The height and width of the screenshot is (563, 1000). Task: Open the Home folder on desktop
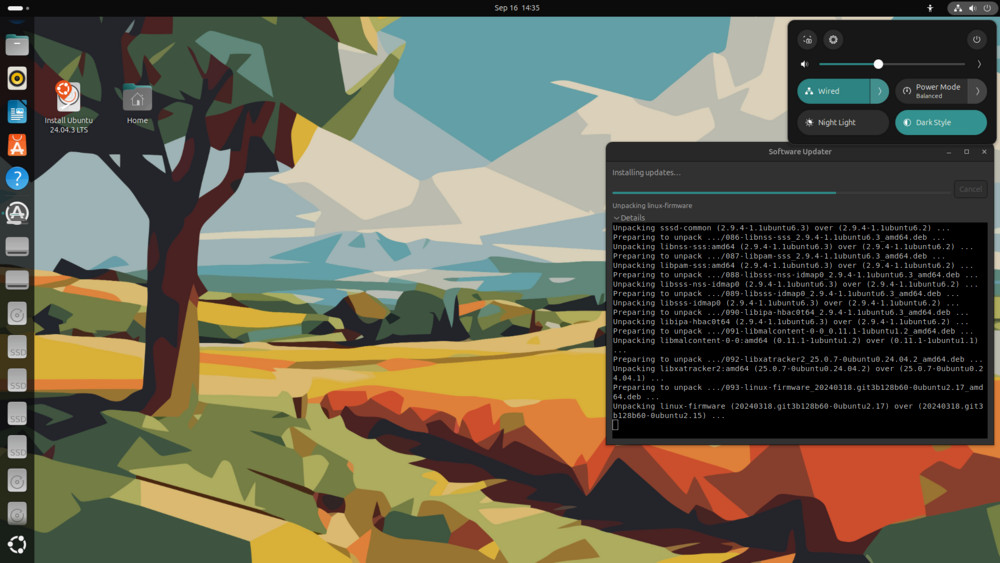pos(137,100)
